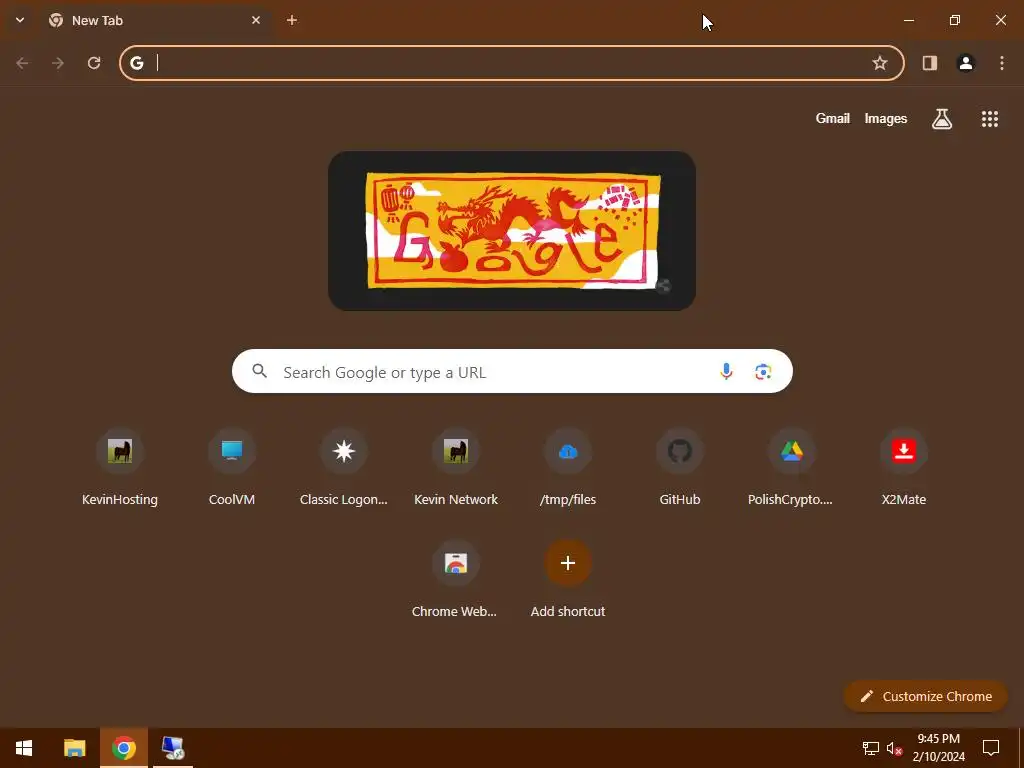Bookmark this tab with the star icon
1024x768 pixels.
tap(880, 63)
